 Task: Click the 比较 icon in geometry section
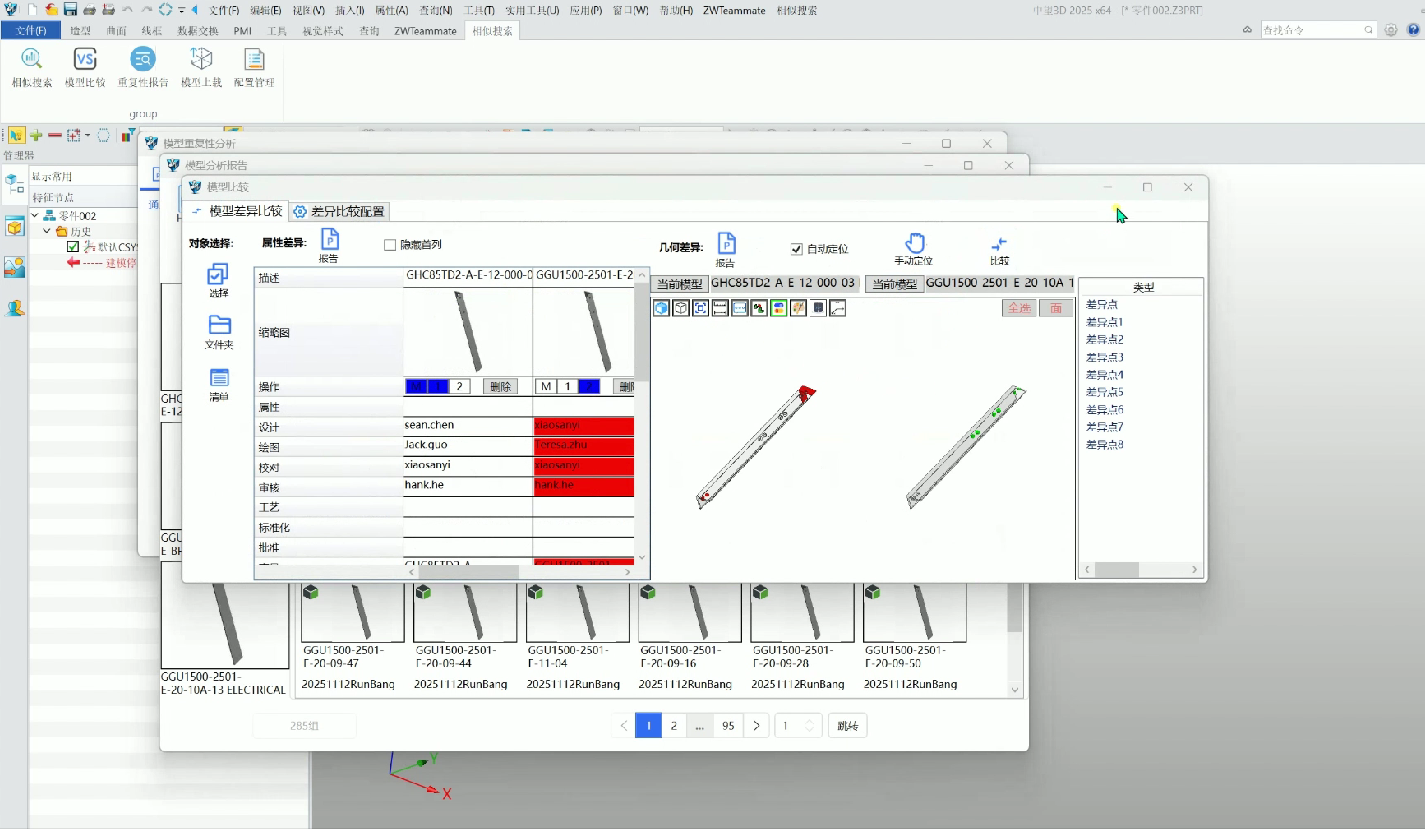pyautogui.click(x=998, y=244)
